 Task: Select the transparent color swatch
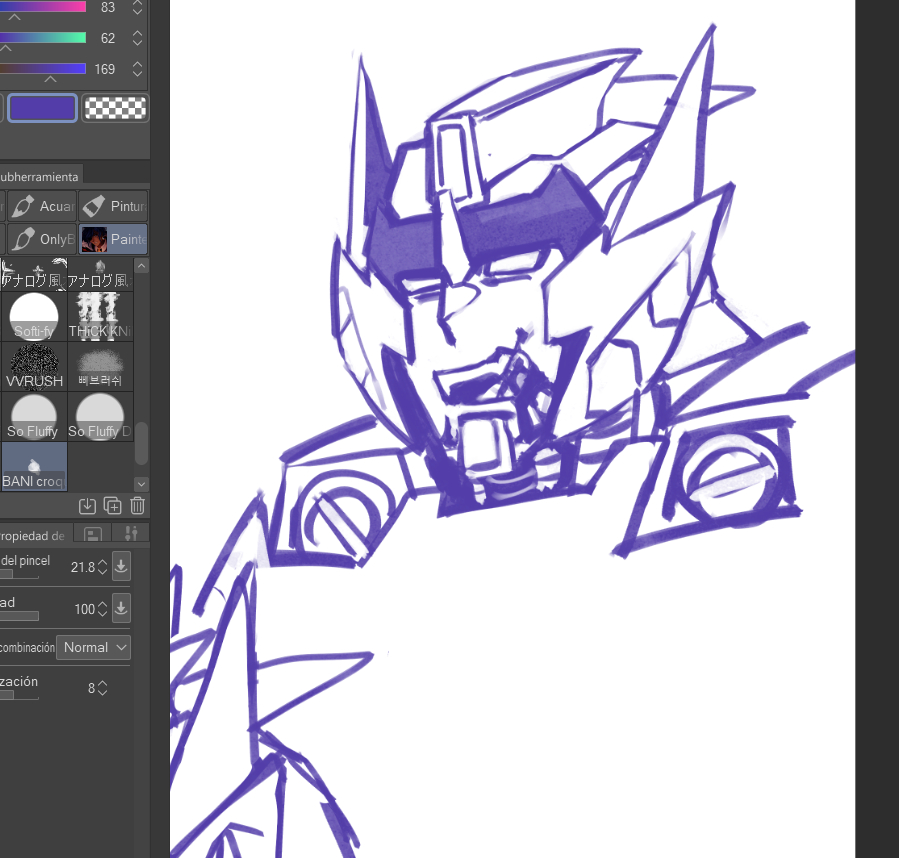pyautogui.click(x=115, y=108)
